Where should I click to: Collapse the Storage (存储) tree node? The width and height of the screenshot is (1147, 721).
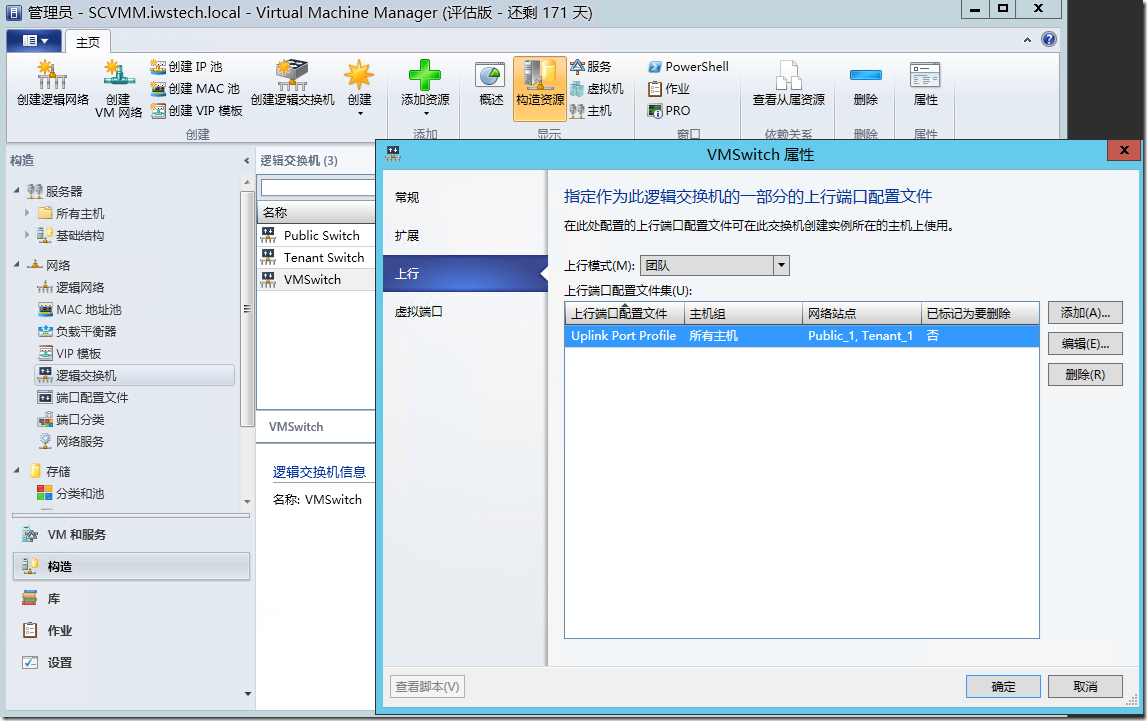(17, 471)
